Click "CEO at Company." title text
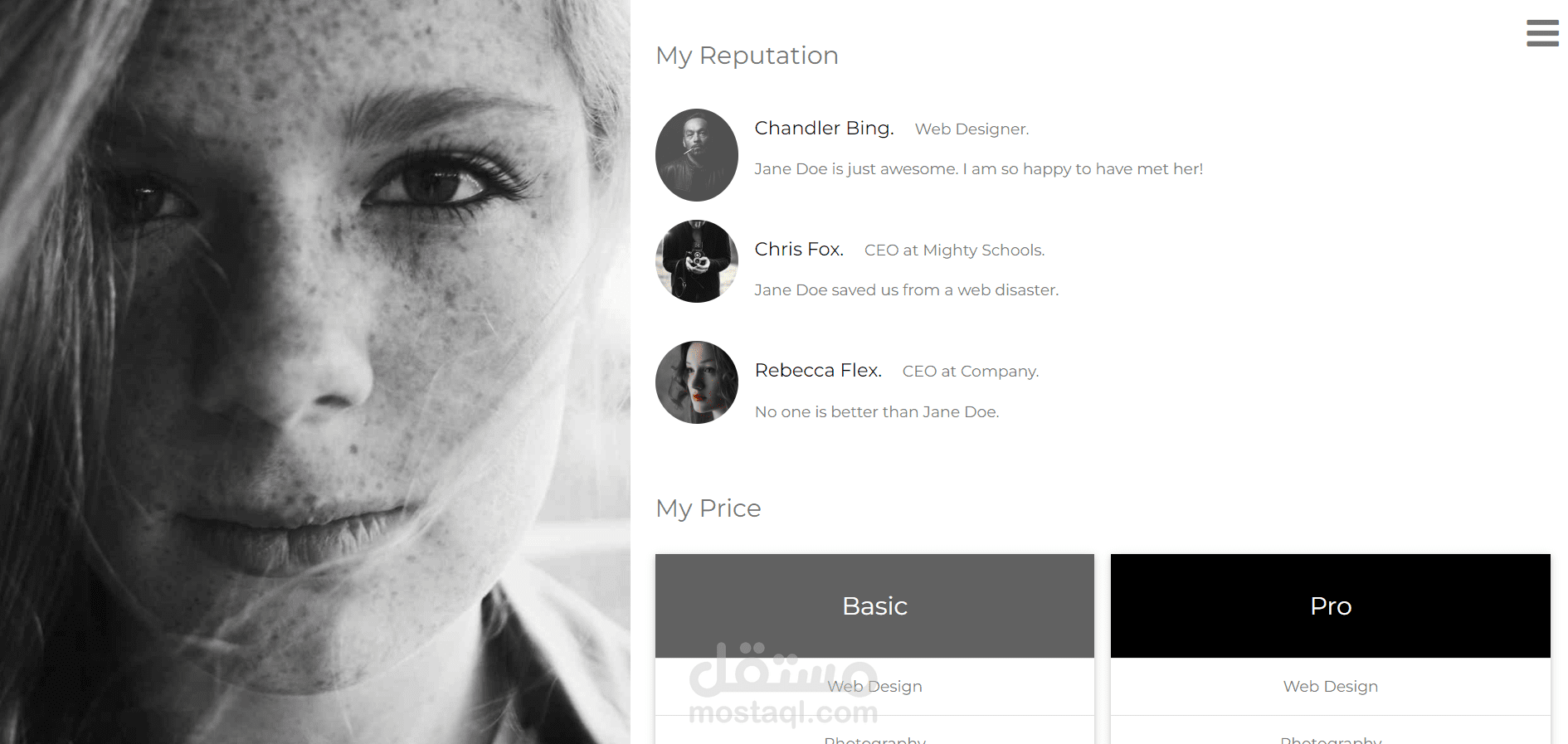The width and height of the screenshot is (1568, 744). pyautogui.click(x=970, y=372)
